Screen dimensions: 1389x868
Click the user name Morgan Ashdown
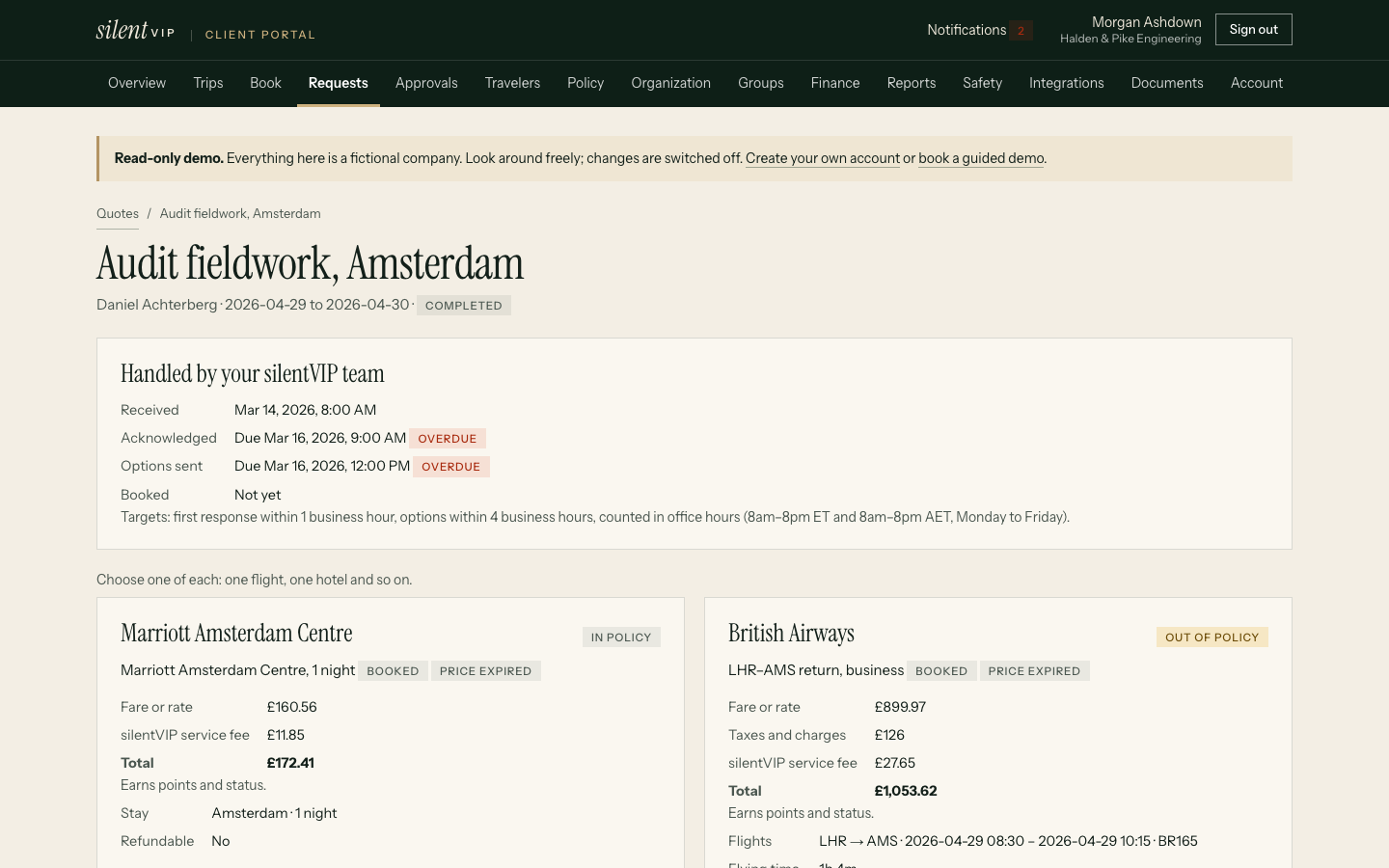1147,22
